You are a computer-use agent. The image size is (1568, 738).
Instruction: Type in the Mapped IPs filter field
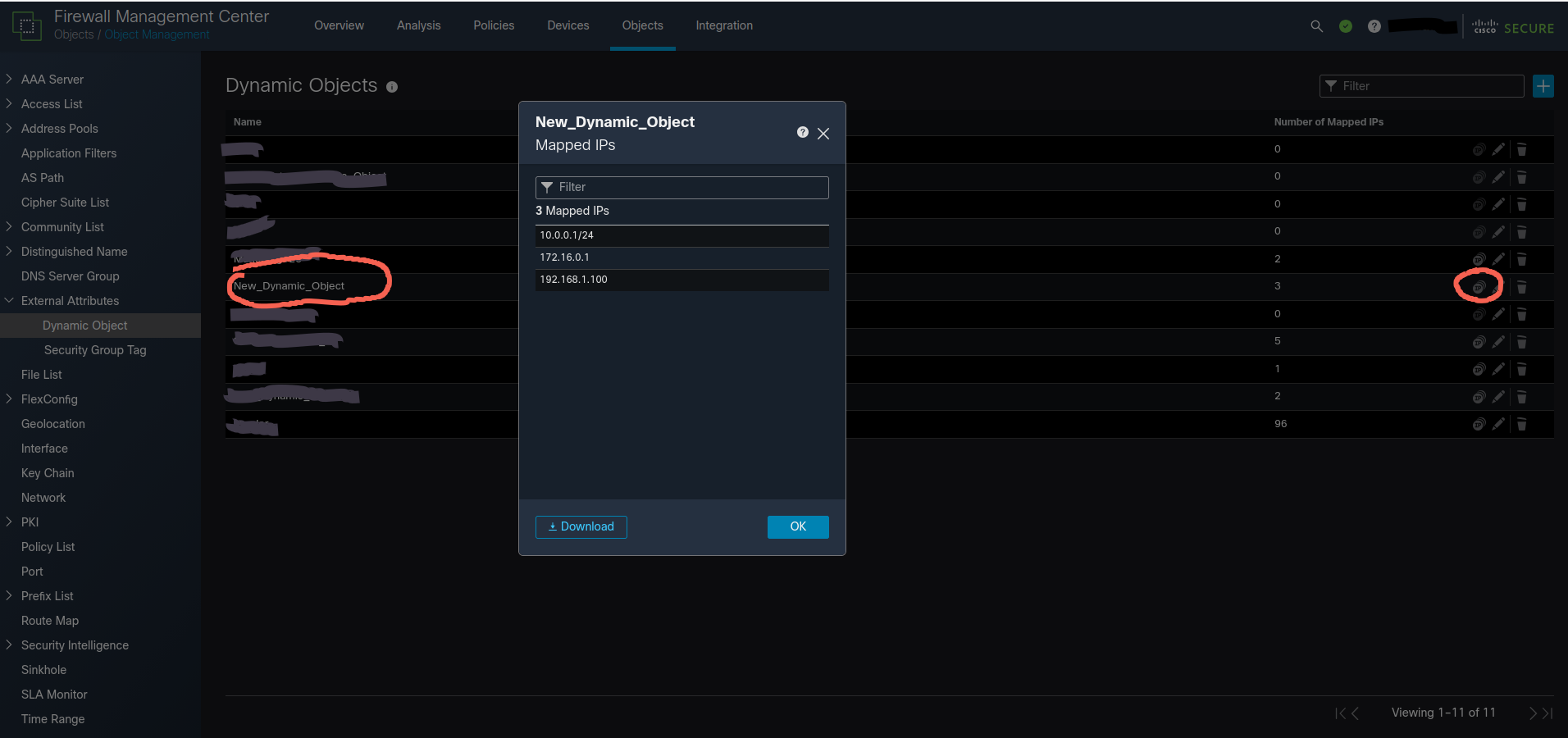tap(681, 187)
